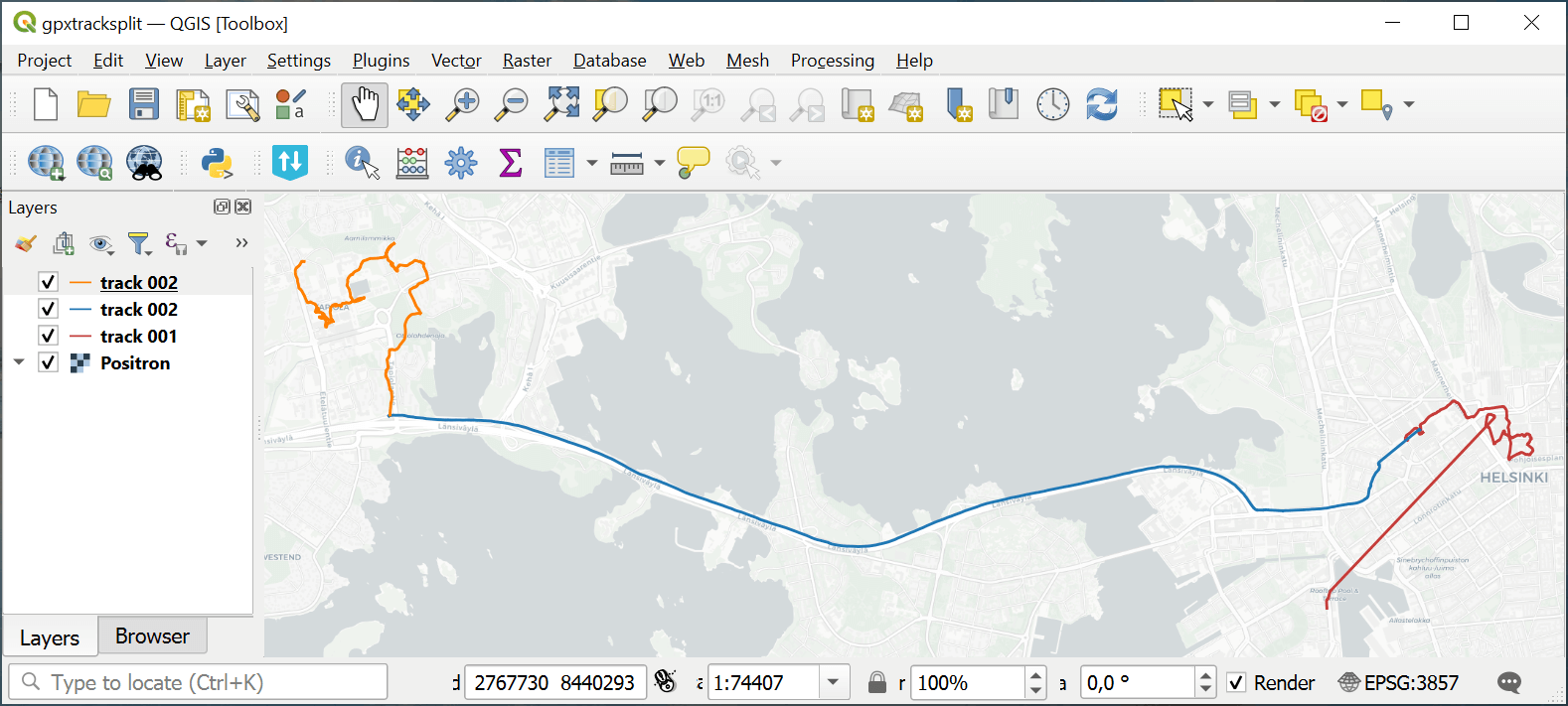Open the Processing Toolbox gear icon
1568x706 pixels.
point(461,163)
